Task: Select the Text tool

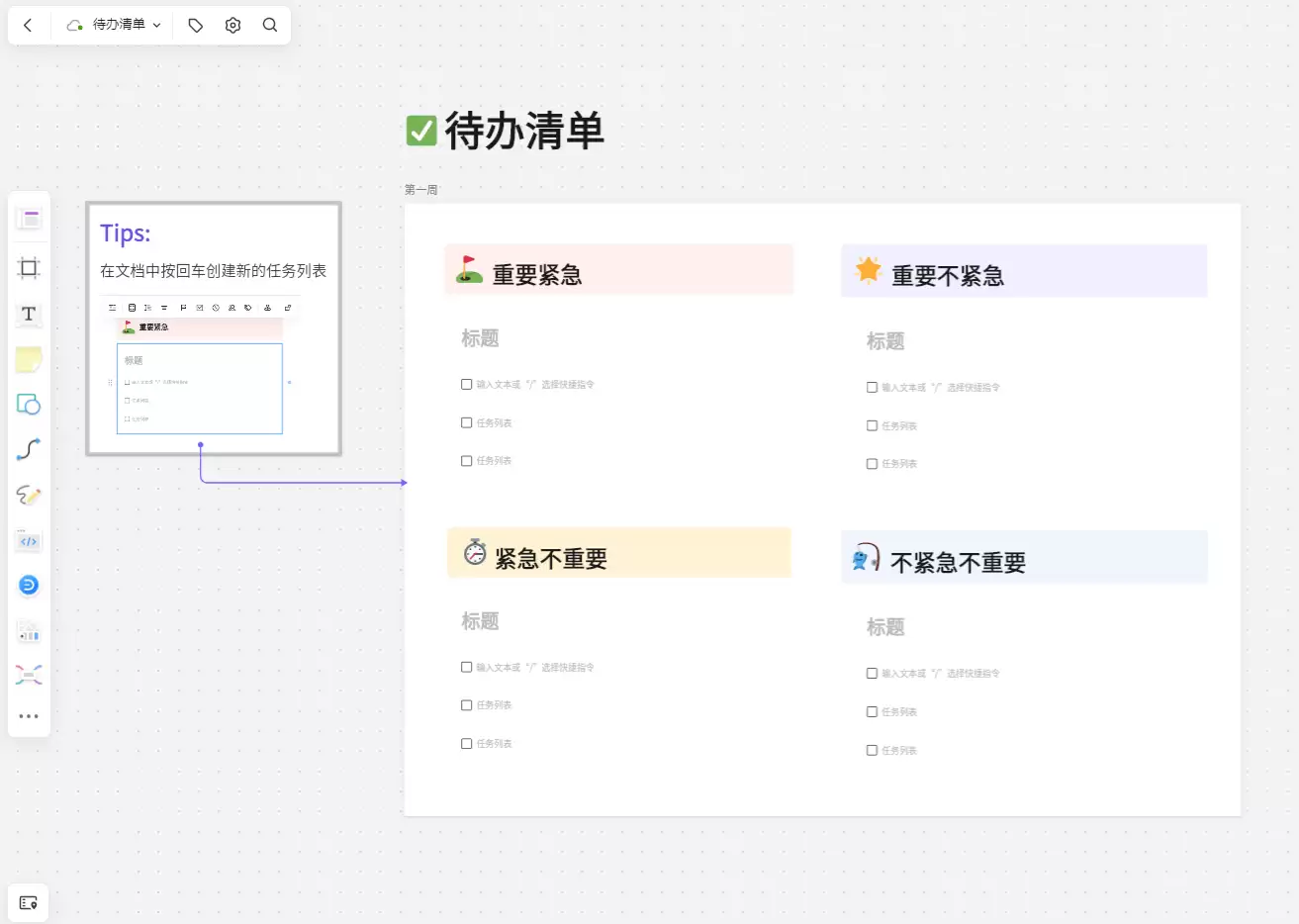Action: 29,314
